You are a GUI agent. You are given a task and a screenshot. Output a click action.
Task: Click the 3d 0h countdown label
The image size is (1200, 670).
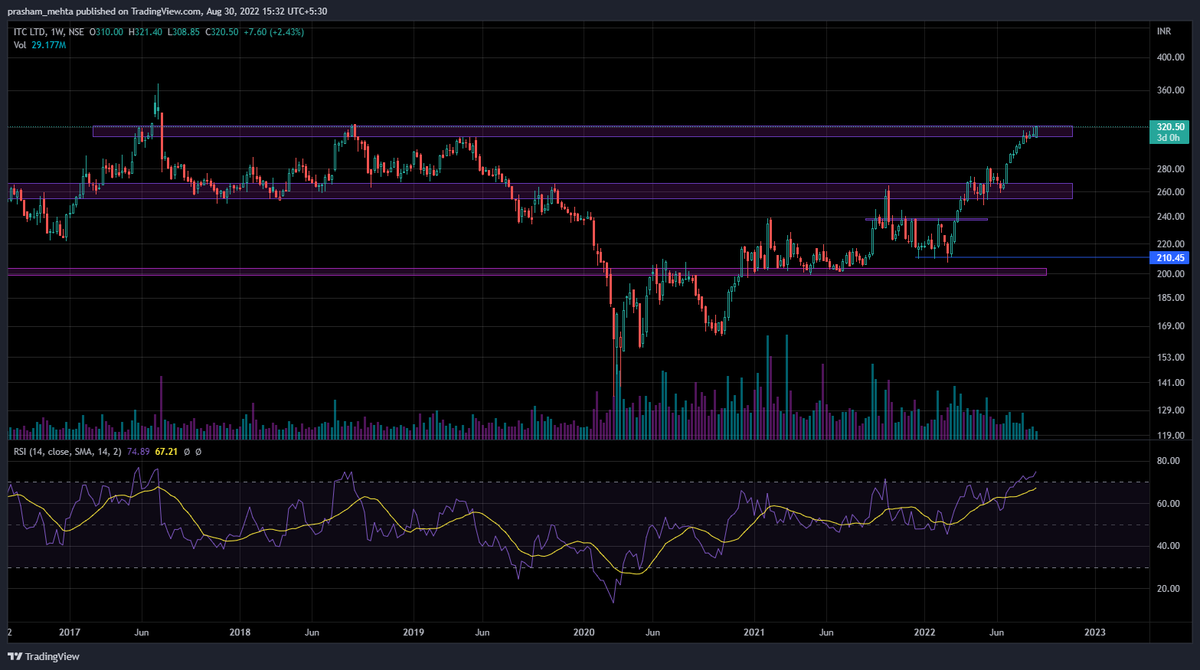[x=1170, y=138]
